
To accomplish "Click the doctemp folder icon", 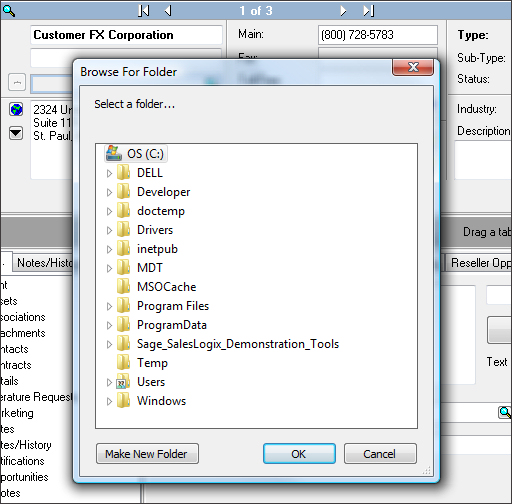I will pos(124,210).
